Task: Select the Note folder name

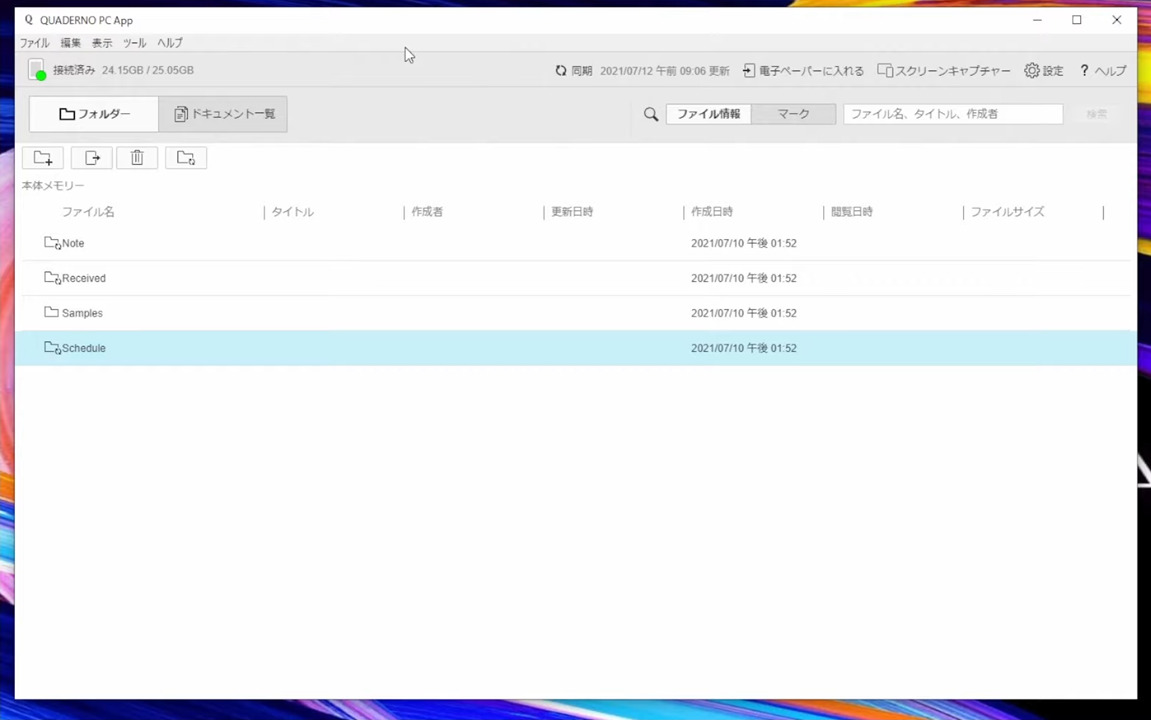Action: click(73, 243)
